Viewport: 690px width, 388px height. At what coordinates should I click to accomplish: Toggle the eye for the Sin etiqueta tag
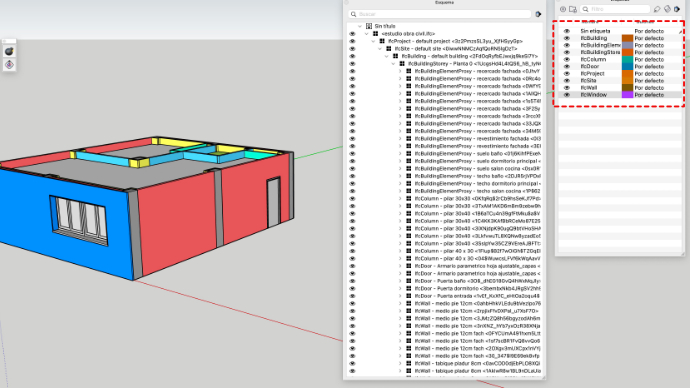pos(566,31)
